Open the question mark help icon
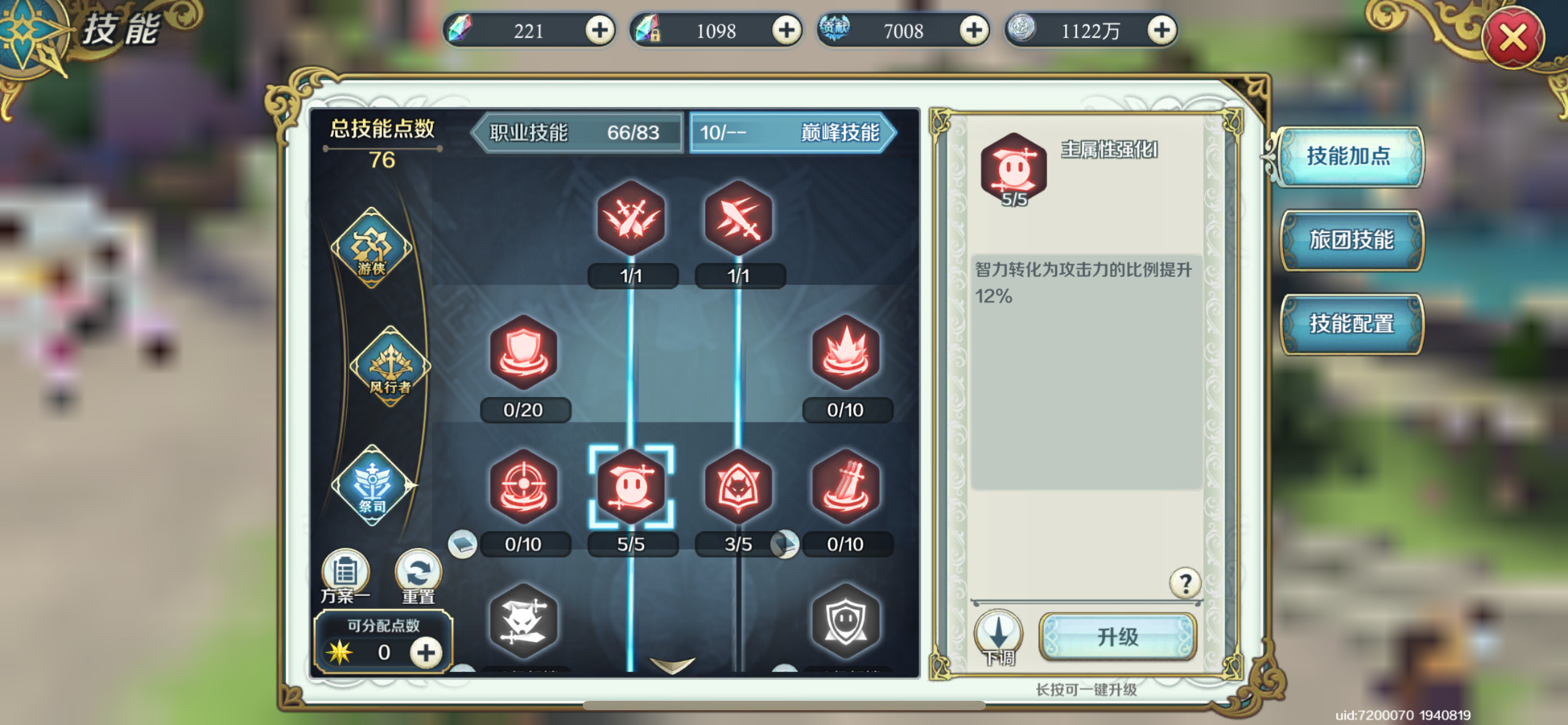 coord(1185,582)
